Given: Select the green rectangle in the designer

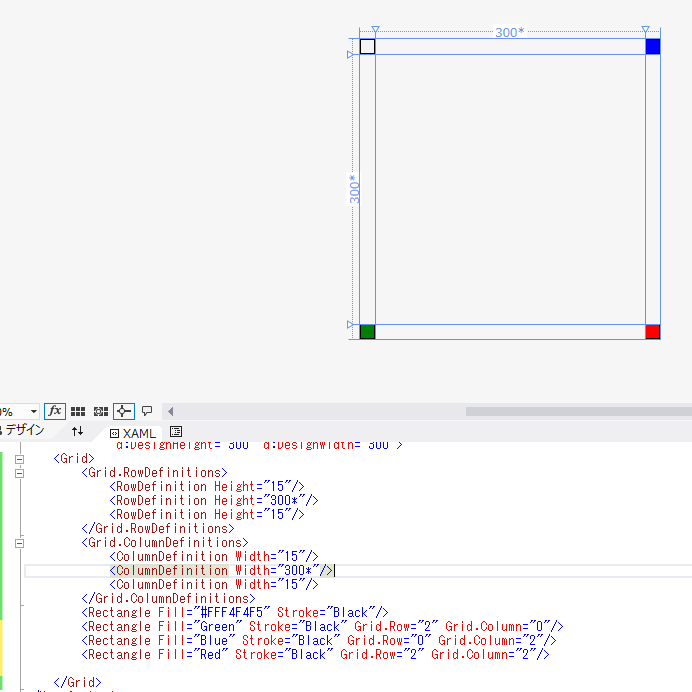Looking at the screenshot, I should (367, 332).
